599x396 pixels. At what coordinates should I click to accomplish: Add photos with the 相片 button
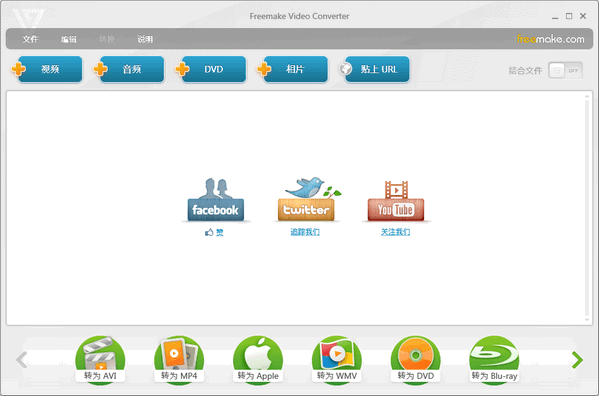pyautogui.click(x=293, y=69)
